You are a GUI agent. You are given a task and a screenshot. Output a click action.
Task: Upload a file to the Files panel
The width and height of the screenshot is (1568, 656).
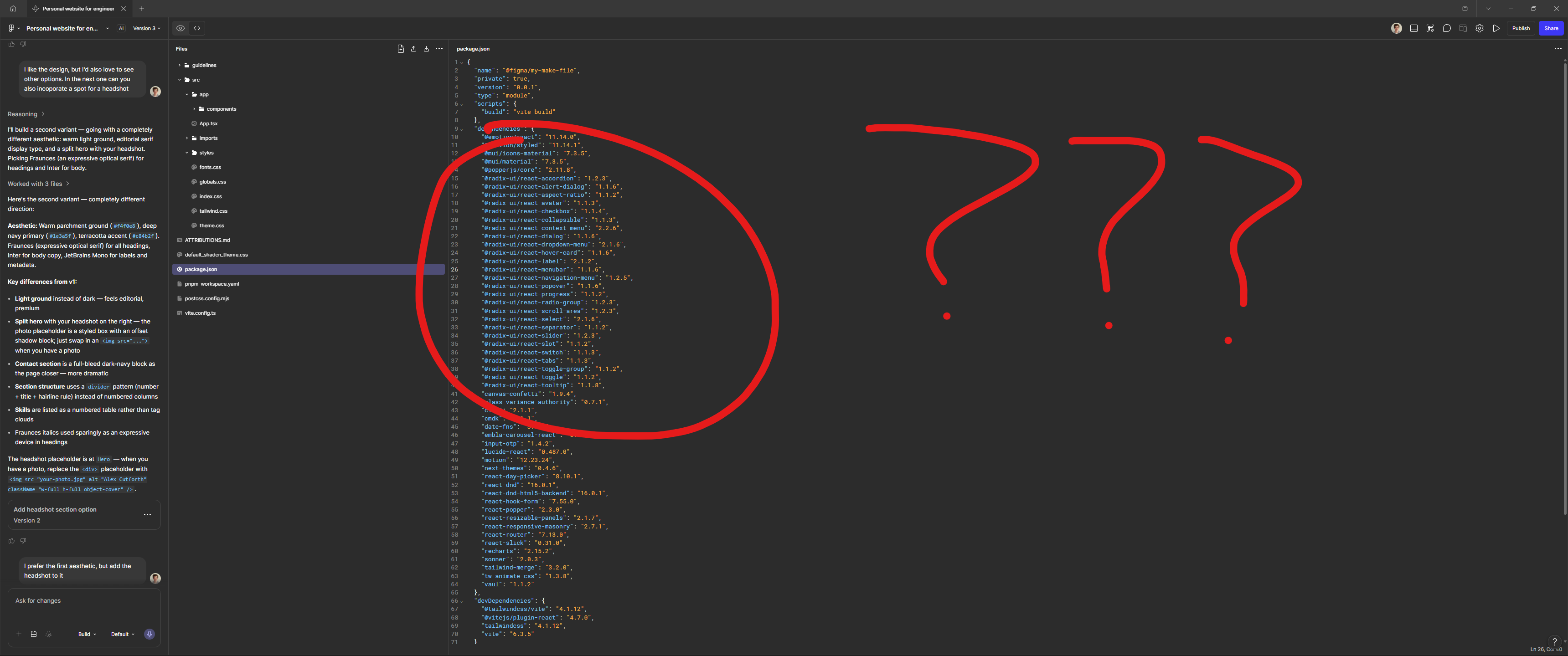[x=413, y=49]
